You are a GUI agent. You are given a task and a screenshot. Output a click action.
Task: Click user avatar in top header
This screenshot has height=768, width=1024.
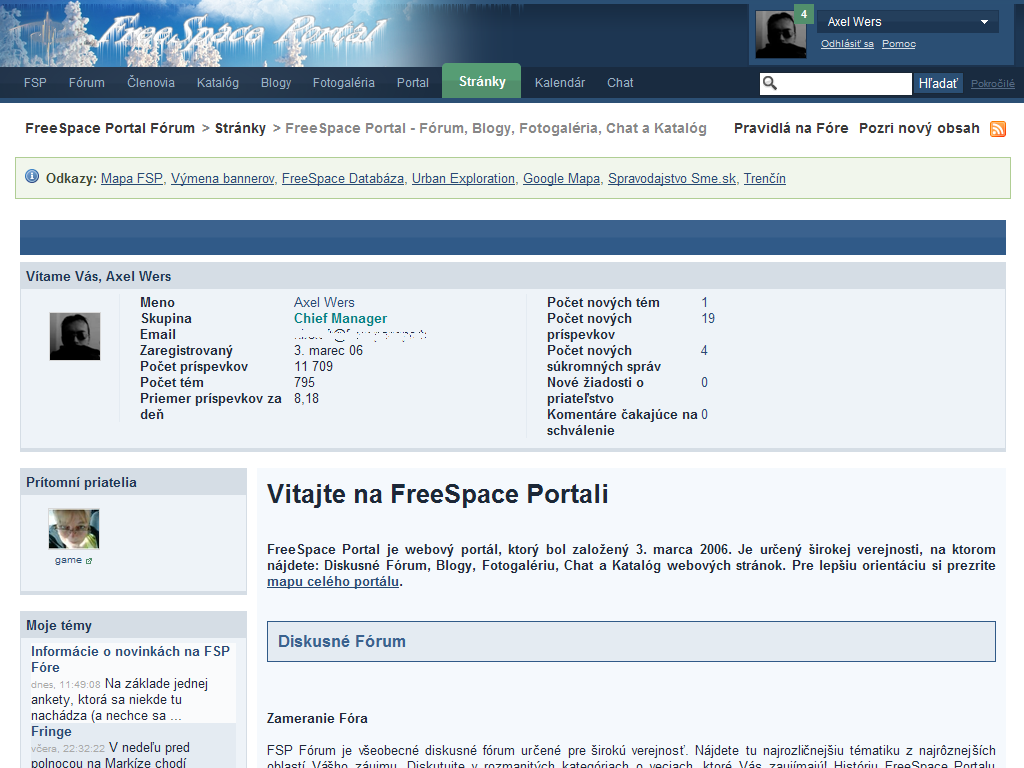pyautogui.click(x=780, y=35)
